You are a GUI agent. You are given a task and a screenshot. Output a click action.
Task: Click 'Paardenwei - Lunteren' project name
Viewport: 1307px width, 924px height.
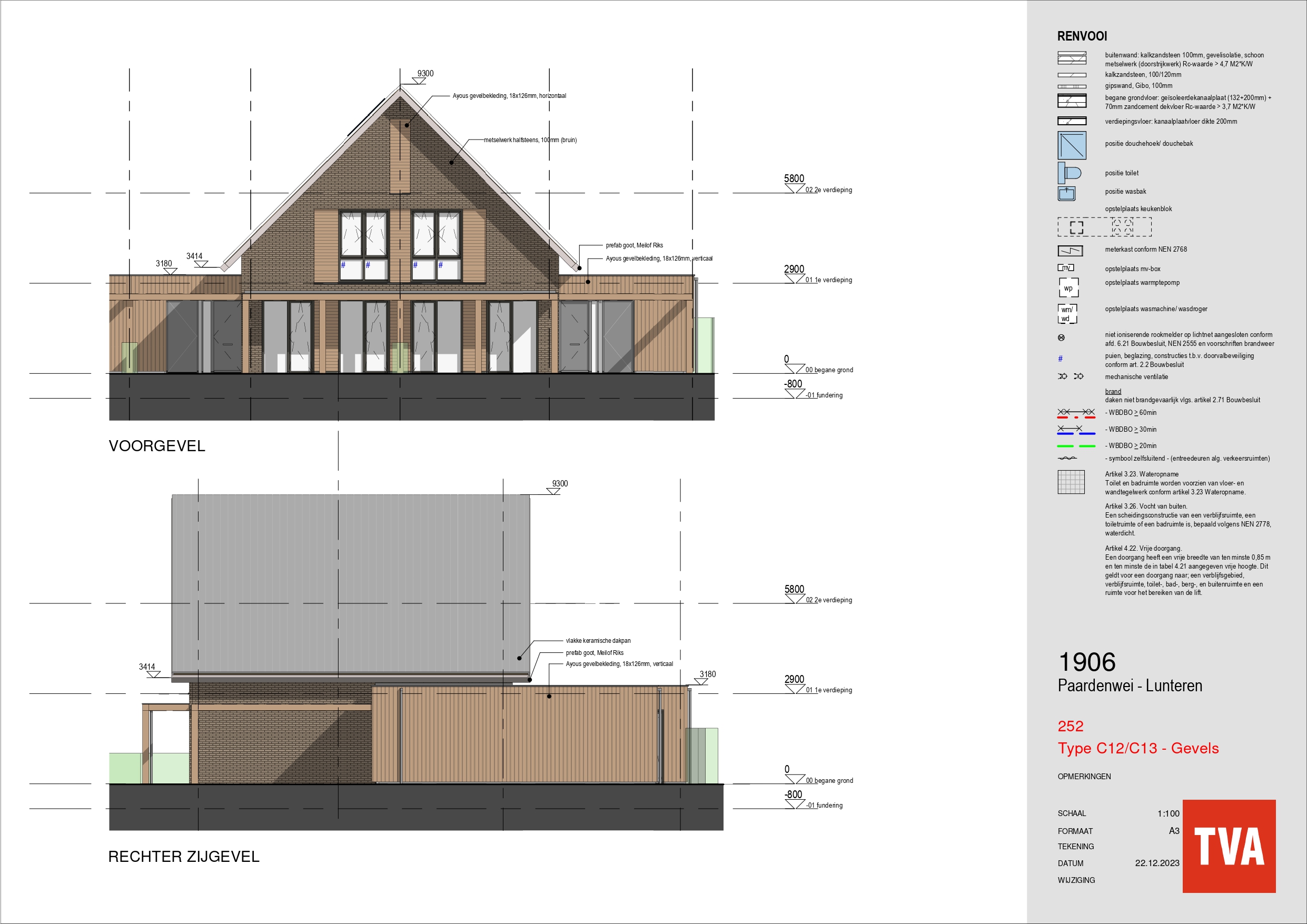pos(1130,686)
